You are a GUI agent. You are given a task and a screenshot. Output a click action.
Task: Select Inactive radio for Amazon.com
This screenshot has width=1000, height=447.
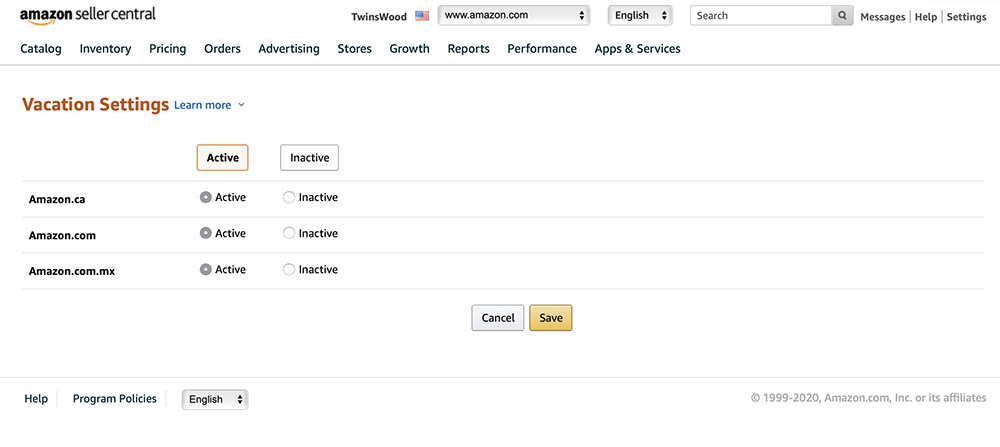(x=289, y=233)
